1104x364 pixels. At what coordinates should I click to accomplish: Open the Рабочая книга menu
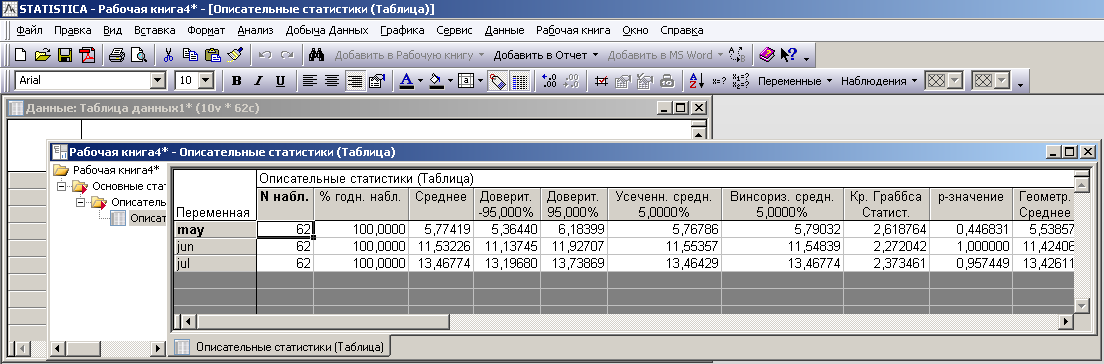(573, 30)
